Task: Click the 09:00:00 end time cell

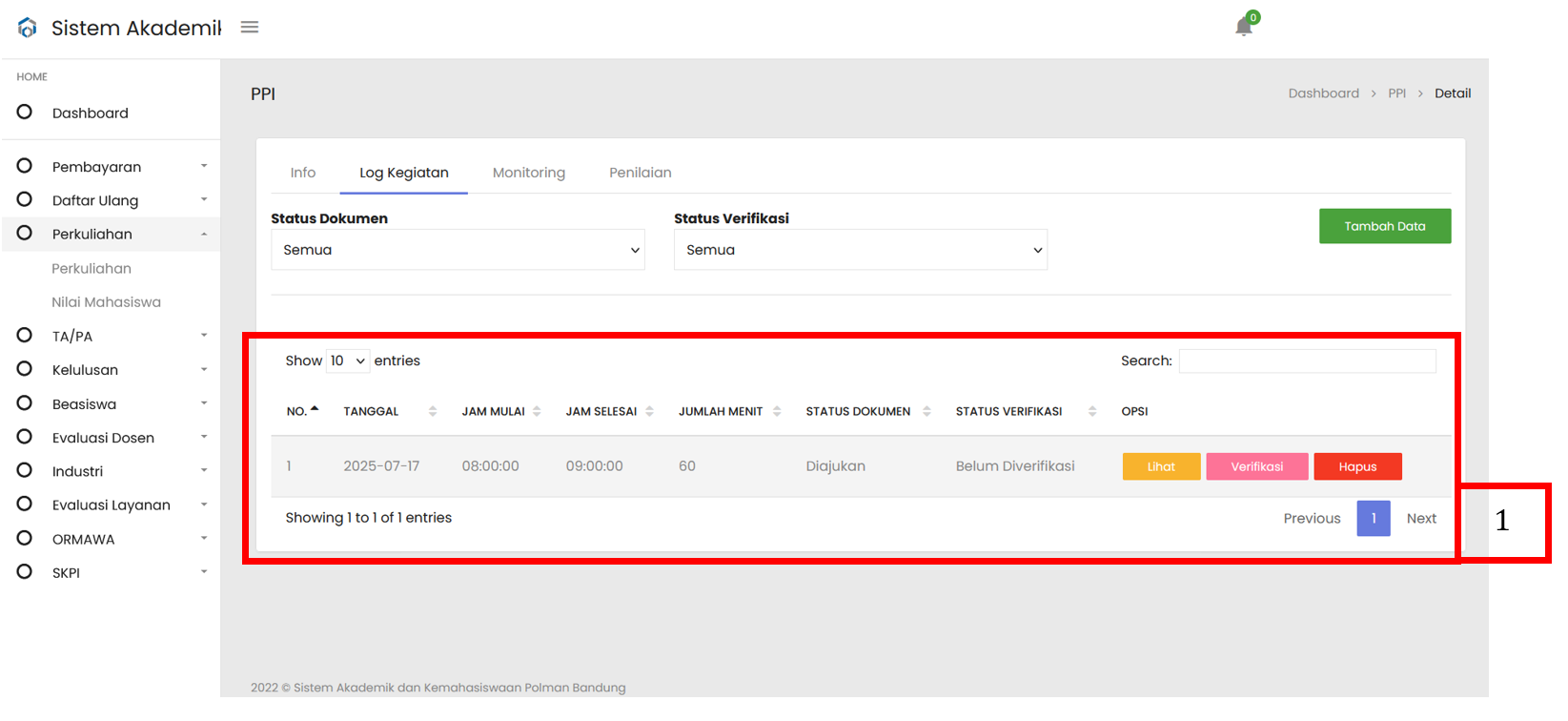Action: (x=595, y=466)
